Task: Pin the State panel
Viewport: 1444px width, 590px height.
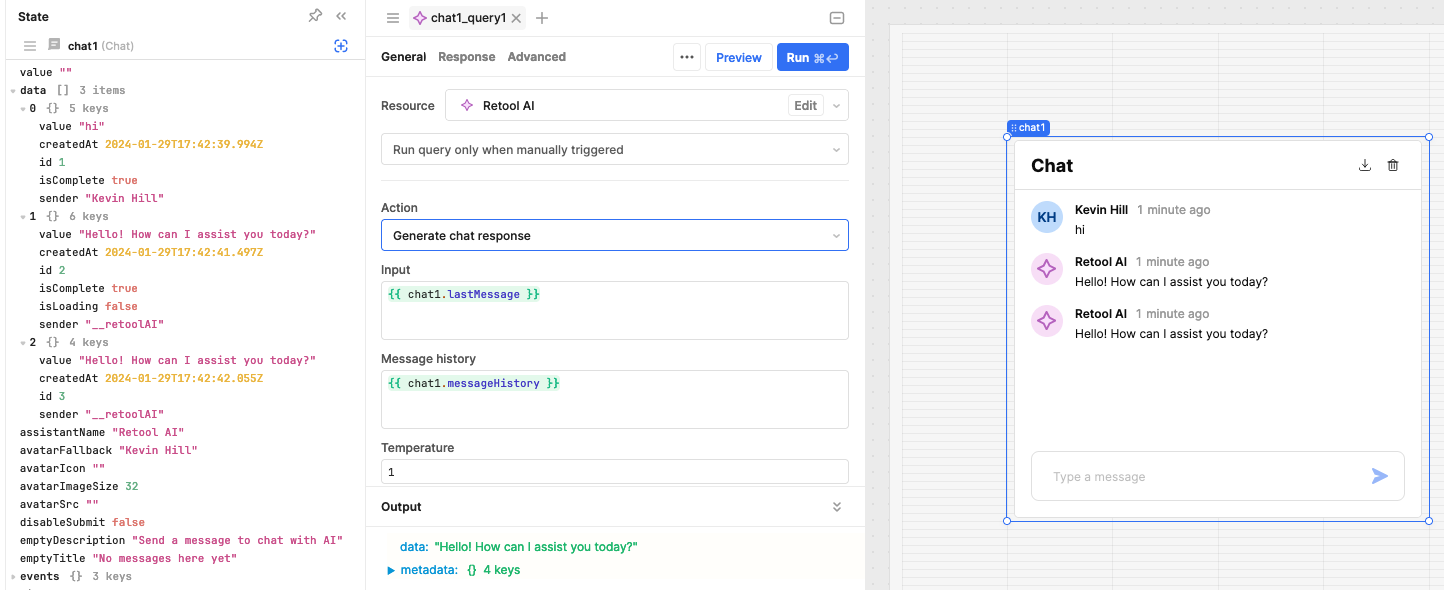Action: [x=315, y=16]
